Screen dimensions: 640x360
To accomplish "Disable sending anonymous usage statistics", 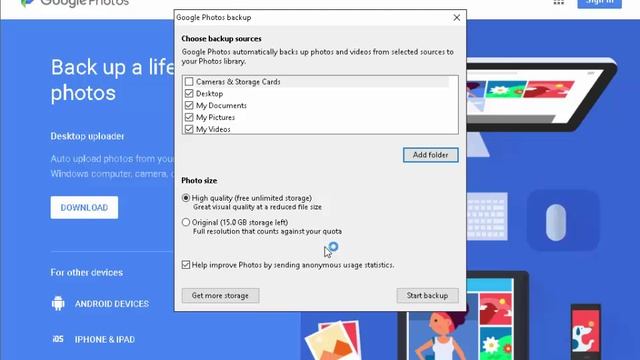I will coord(186,265).
